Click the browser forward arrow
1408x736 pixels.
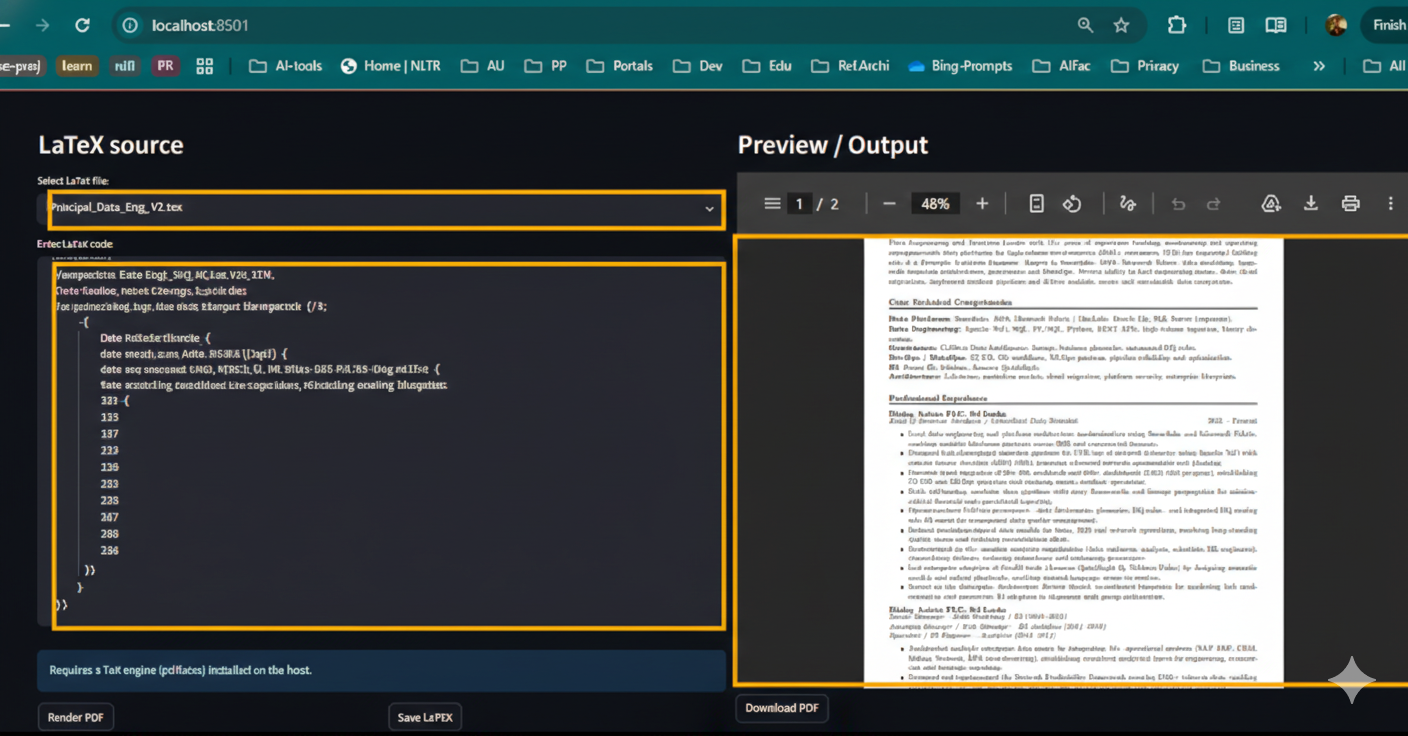coord(42,25)
